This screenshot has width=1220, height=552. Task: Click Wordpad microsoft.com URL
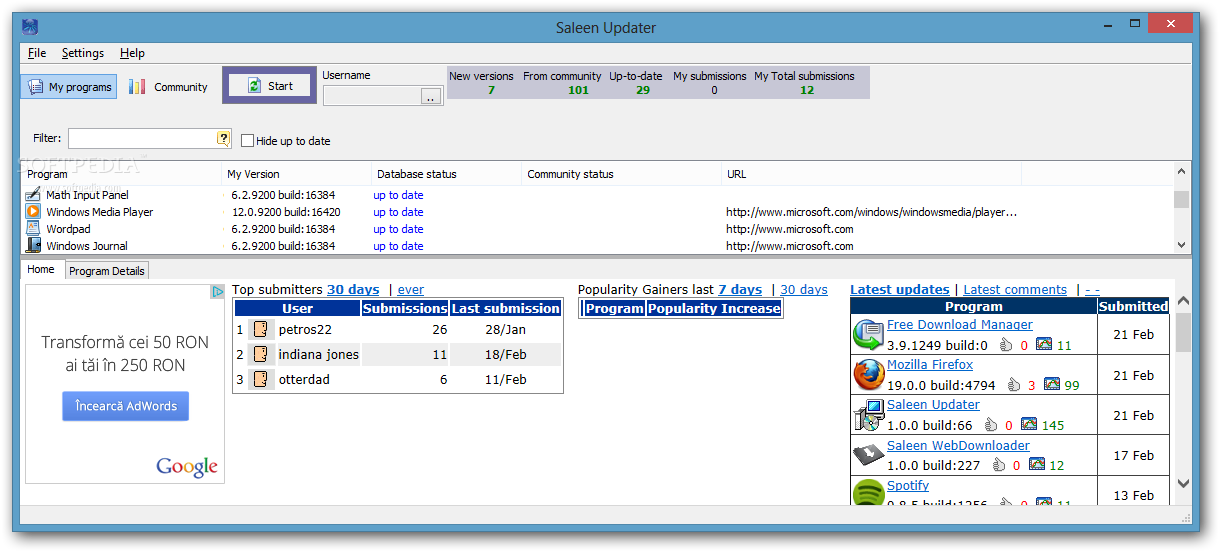tap(790, 229)
